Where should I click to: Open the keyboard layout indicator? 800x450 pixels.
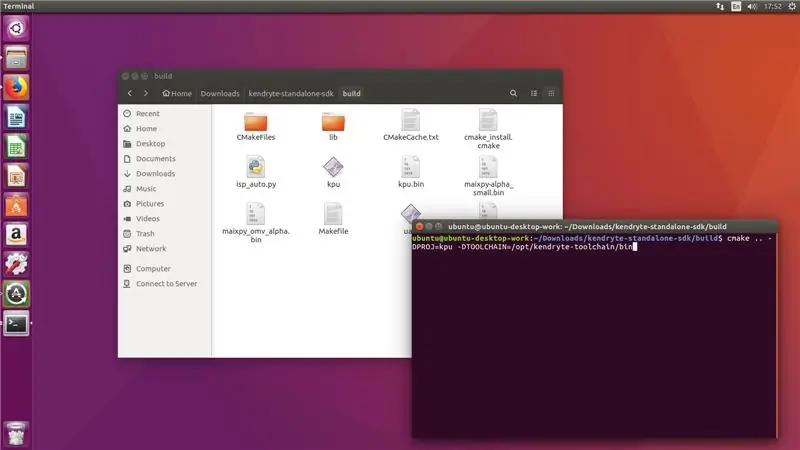[x=736, y=6]
